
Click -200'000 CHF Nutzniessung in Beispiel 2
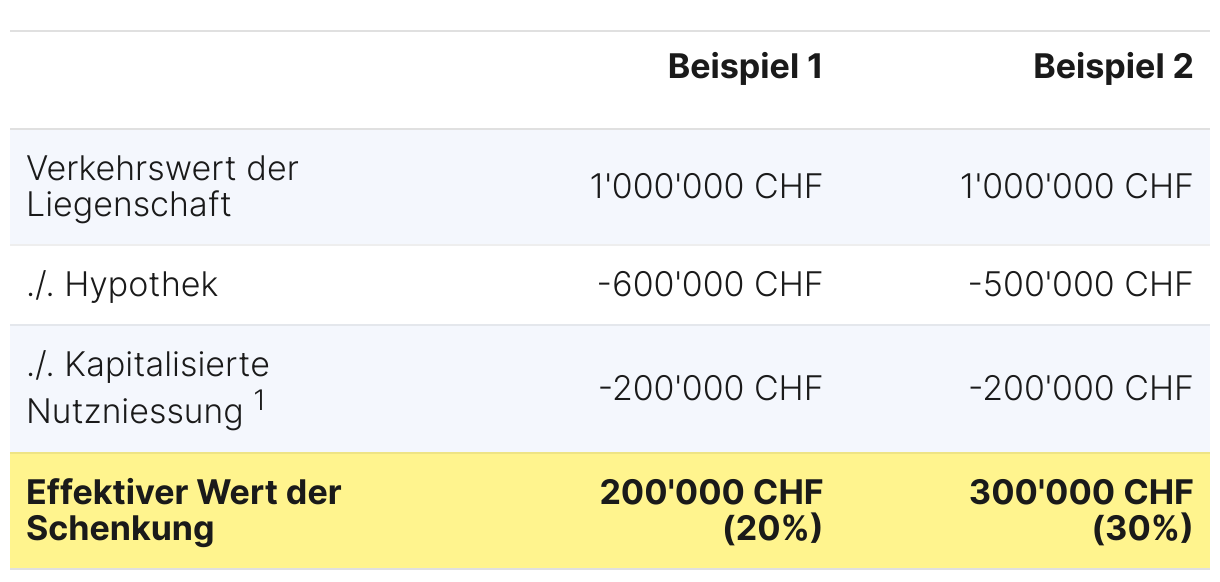pyautogui.click(x=1080, y=387)
